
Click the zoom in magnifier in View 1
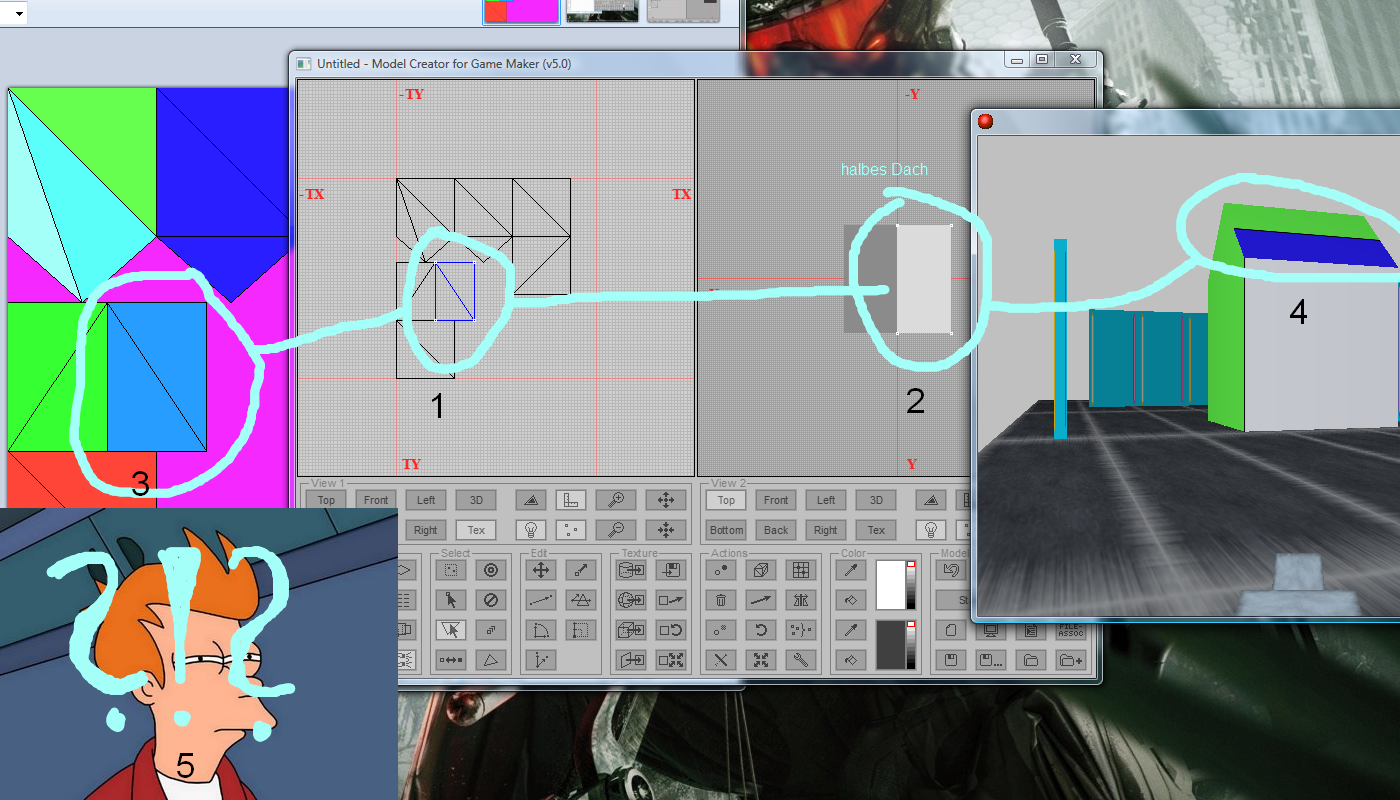click(615, 500)
